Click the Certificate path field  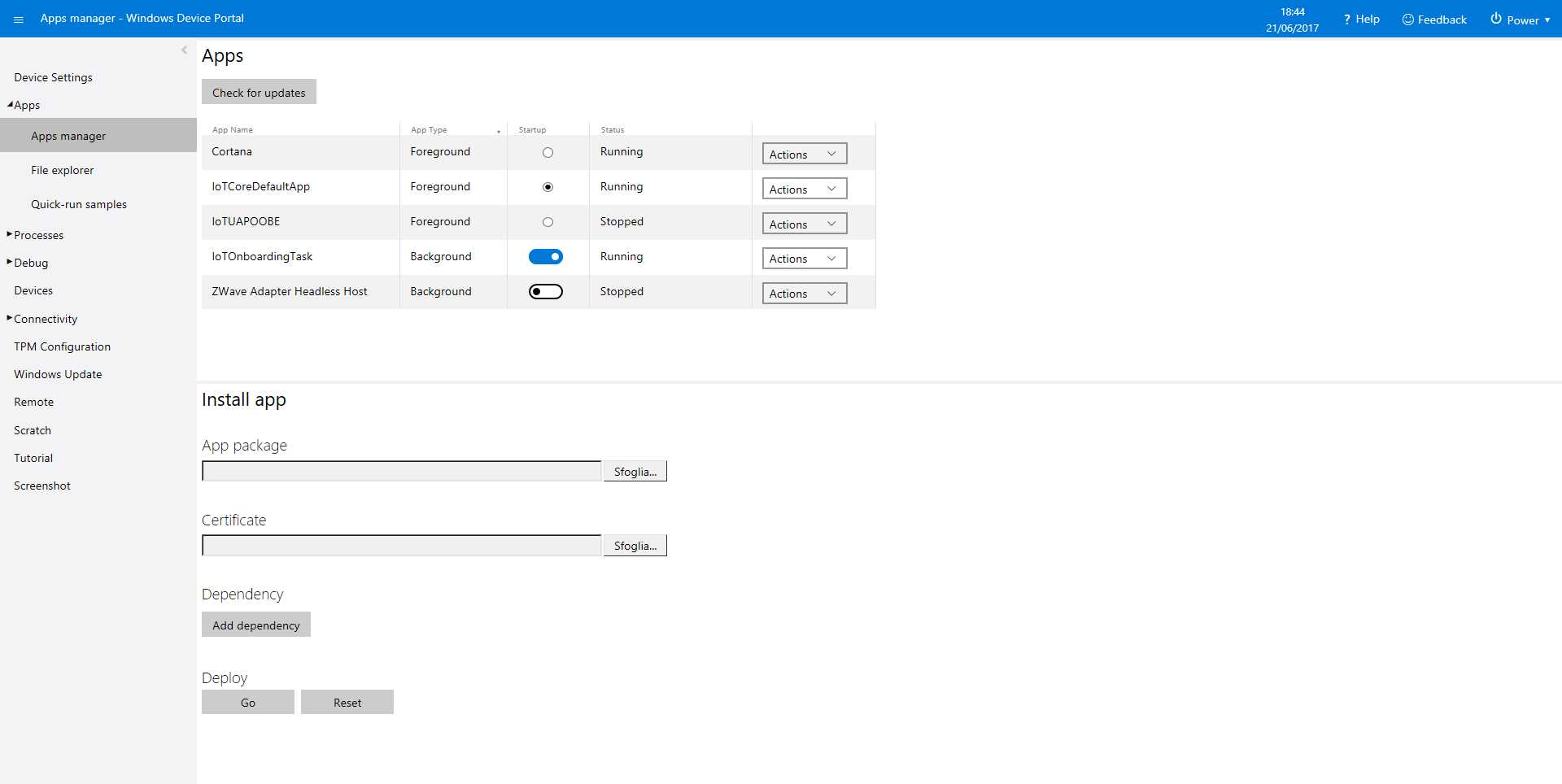coord(402,545)
